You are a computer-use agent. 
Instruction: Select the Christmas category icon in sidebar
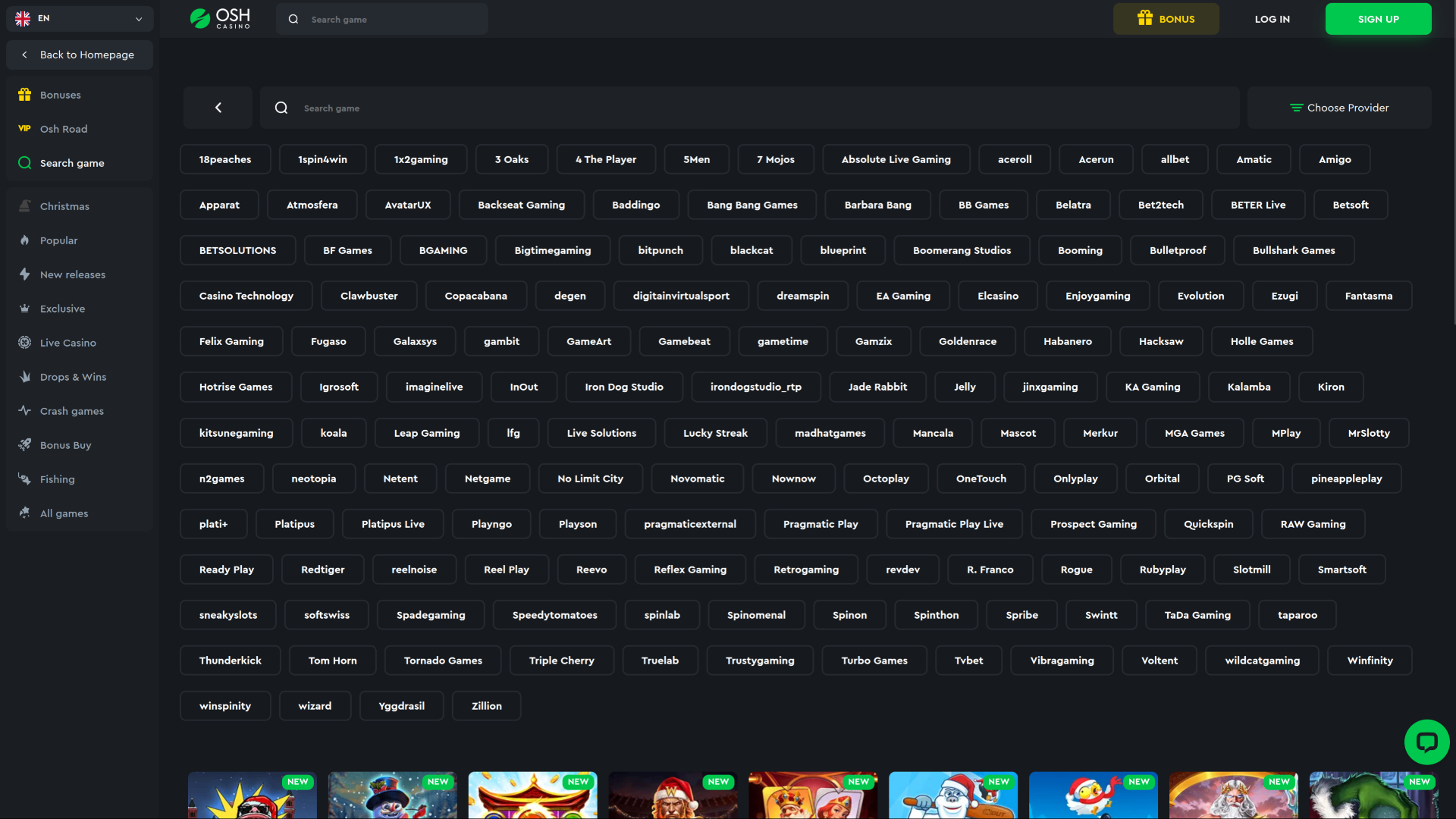[x=25, y=206]
